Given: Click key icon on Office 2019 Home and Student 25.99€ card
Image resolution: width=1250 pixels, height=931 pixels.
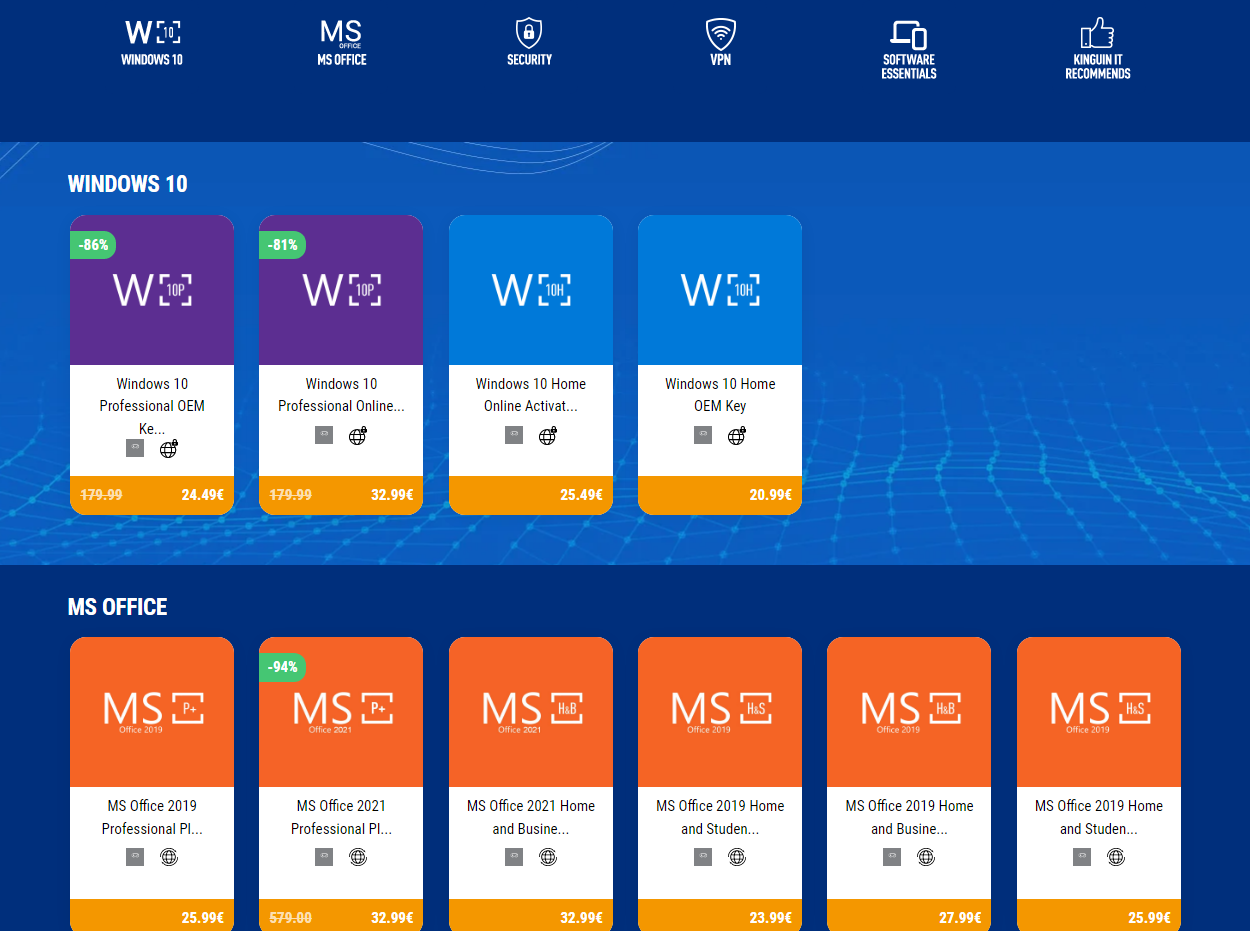Looking at the screenshot, I should pos(1082,857).
